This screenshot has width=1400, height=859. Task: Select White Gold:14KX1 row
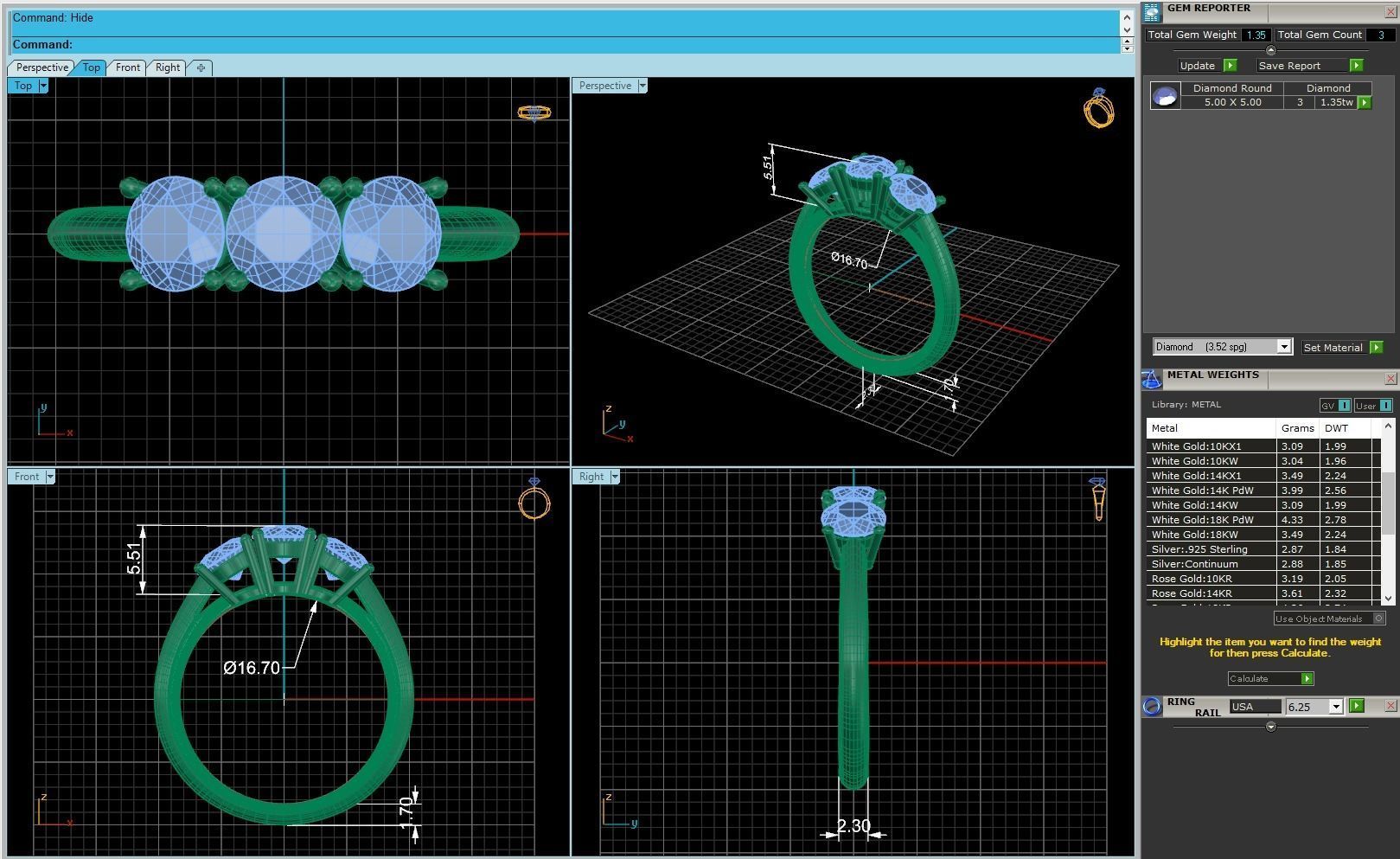(x=1263, y=476)
